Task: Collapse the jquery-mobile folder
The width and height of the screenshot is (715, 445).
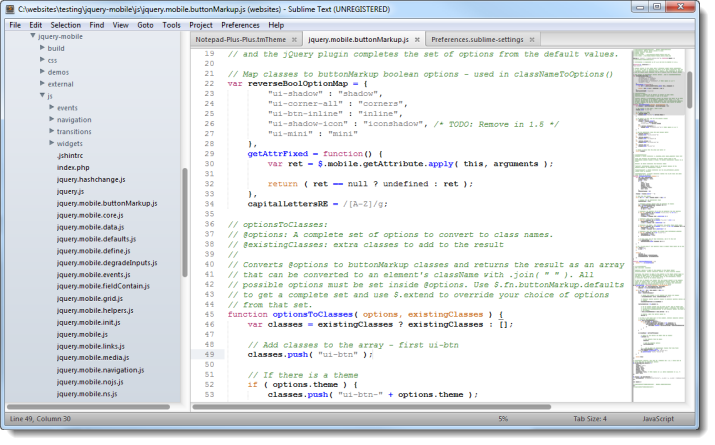Action: tap(33, 36)
